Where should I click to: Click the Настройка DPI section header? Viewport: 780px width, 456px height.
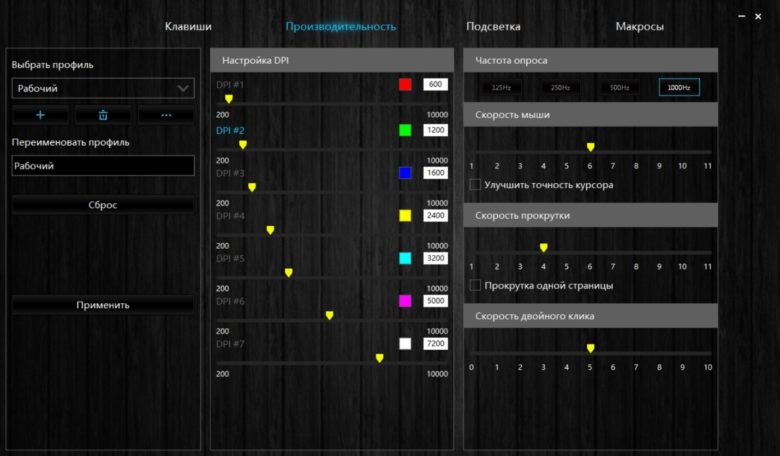(332, 60)
